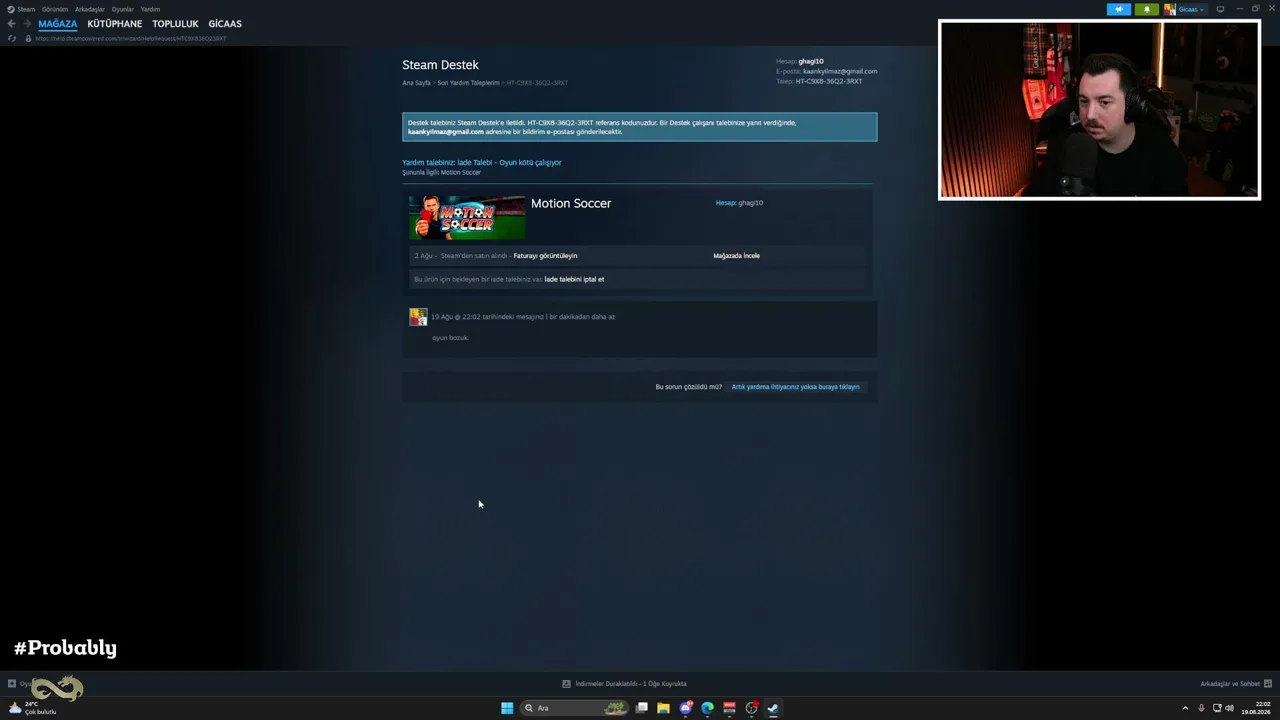Click the taskbar volume icon
The image size is (1280, 720).
click(x=1229, y=708)
